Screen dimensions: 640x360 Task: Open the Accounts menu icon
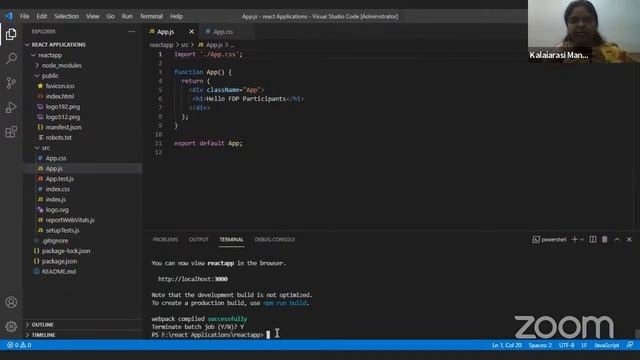(11, 302)
